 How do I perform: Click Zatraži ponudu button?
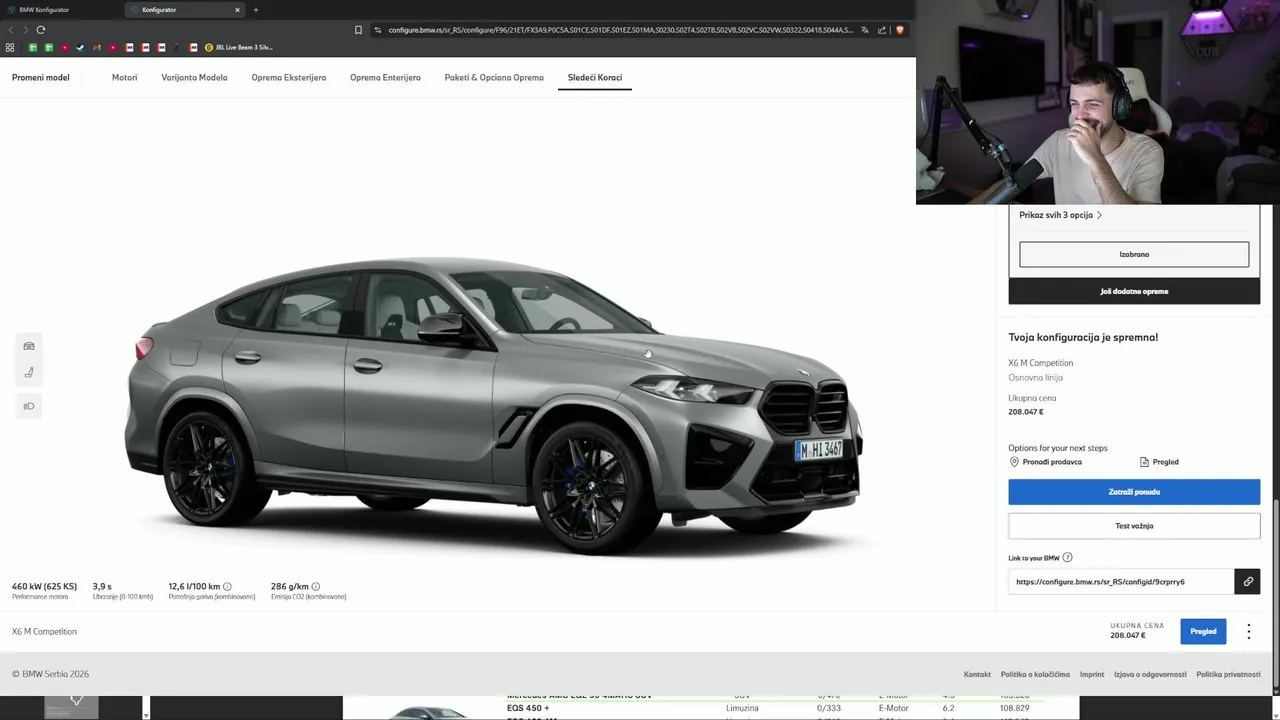(1134, 492)
